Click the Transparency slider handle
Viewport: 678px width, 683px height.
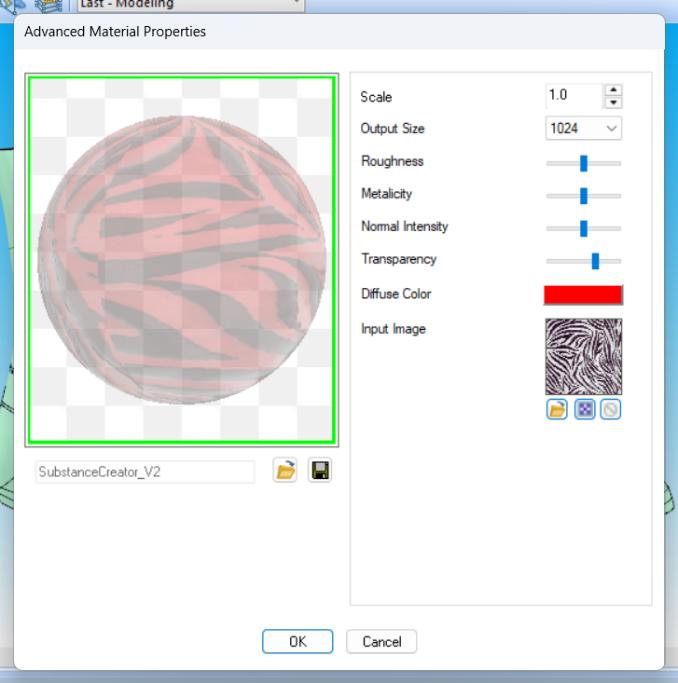pos(595,261)
